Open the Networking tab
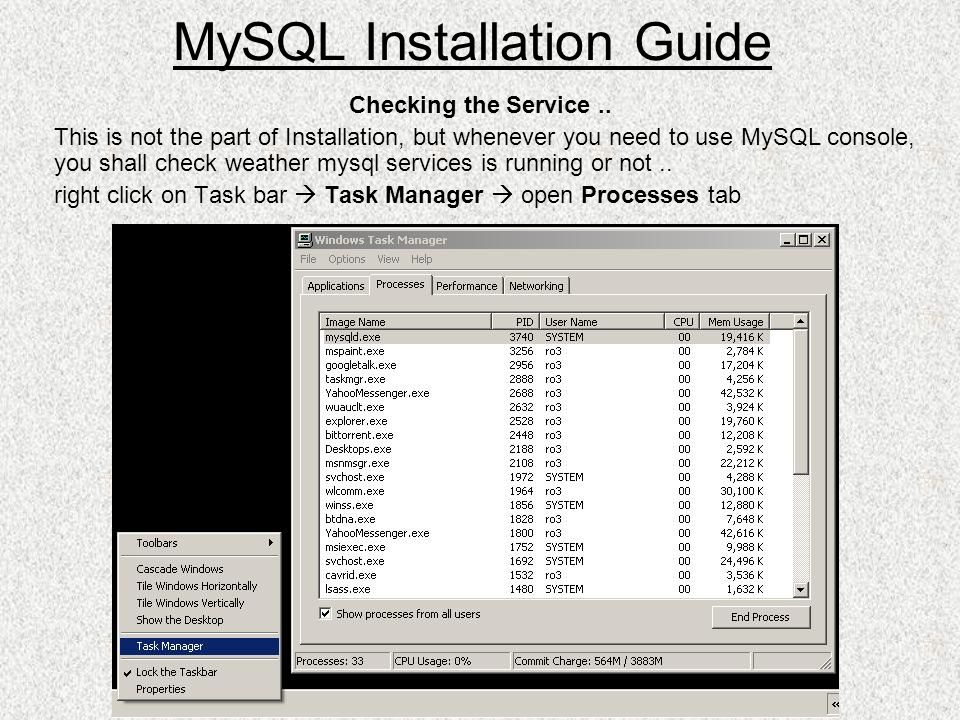This screenshot has width=960, height=720. 536,286
